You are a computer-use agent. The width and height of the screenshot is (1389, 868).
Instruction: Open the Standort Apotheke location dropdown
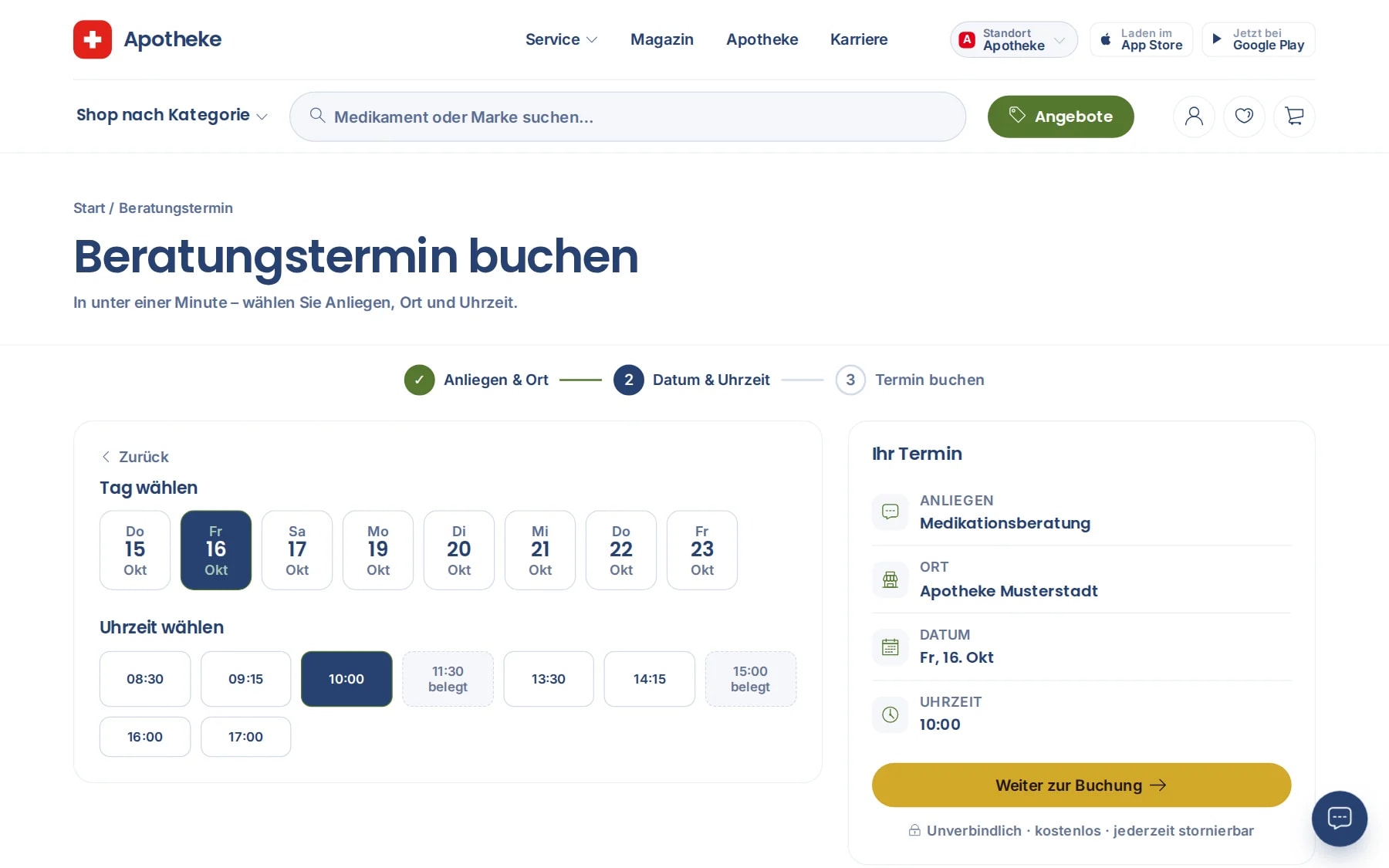pyautogui.click(x=1014, y=39)
